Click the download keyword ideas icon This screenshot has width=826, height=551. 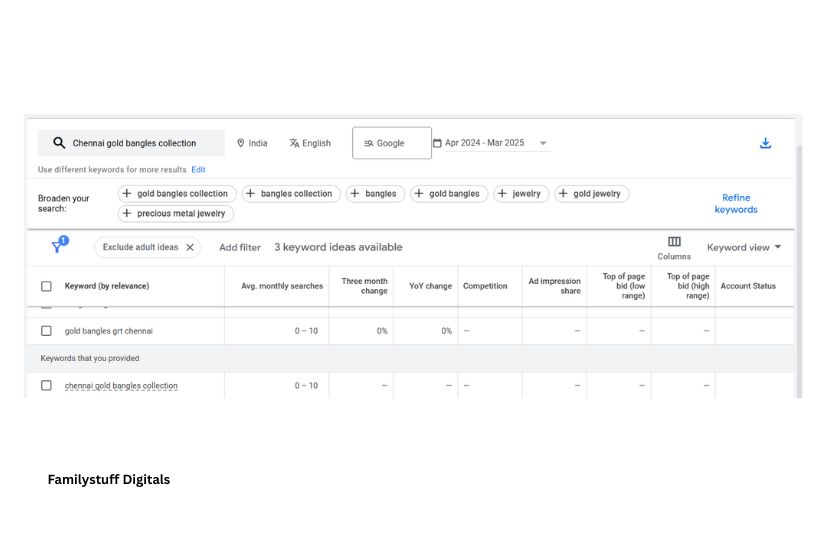point(765,143)
